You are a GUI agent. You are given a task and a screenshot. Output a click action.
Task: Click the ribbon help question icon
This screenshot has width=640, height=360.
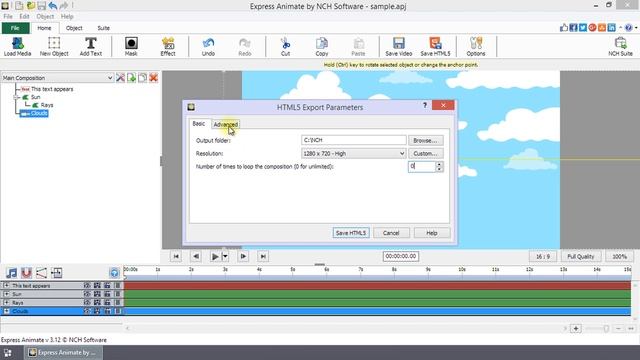(629, 27)
